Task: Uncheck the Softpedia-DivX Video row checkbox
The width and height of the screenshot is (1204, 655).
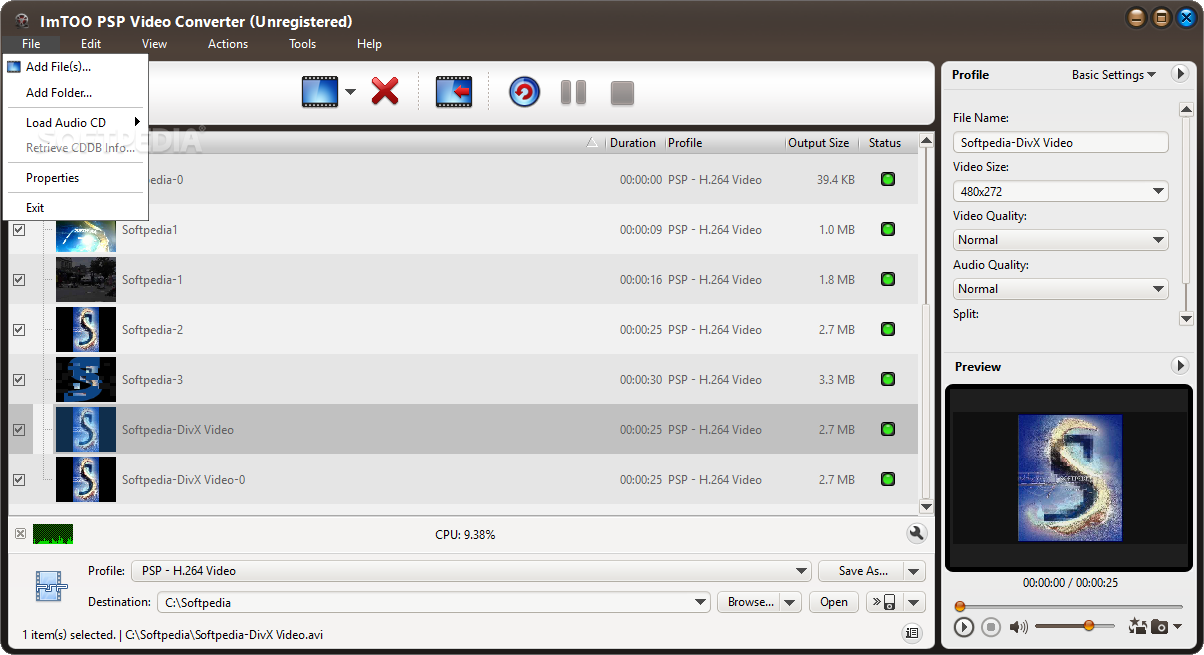Action: click(x=19, y=429)
